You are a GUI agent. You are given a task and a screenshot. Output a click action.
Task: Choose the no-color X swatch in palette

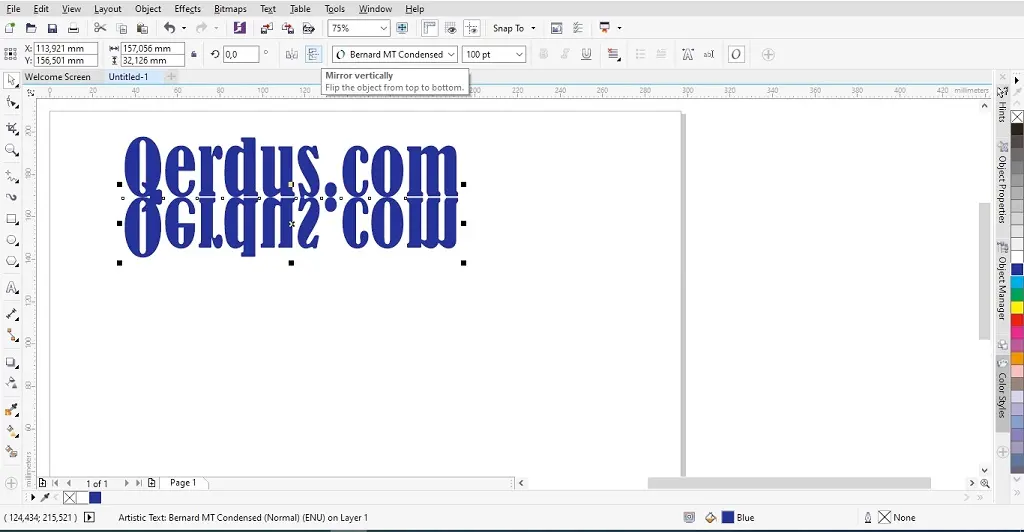1017,117
